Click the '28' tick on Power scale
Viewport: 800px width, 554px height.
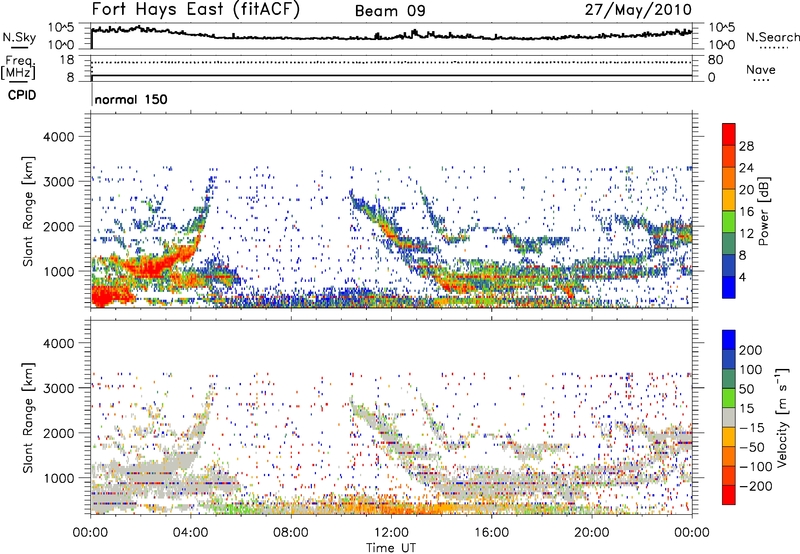pos(746,146)
